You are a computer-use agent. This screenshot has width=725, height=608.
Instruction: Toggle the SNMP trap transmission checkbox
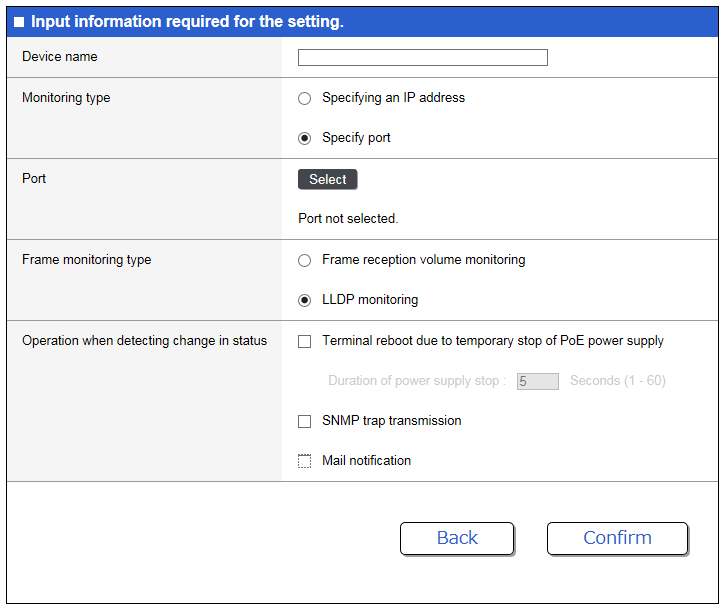click(305, 421)
